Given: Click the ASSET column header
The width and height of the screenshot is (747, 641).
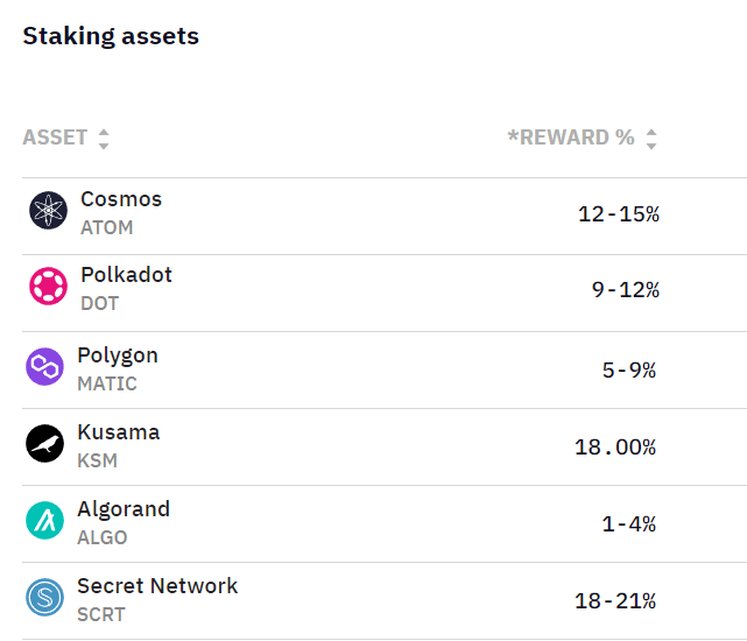Looking at the screenshot, I should click(55, 137).
